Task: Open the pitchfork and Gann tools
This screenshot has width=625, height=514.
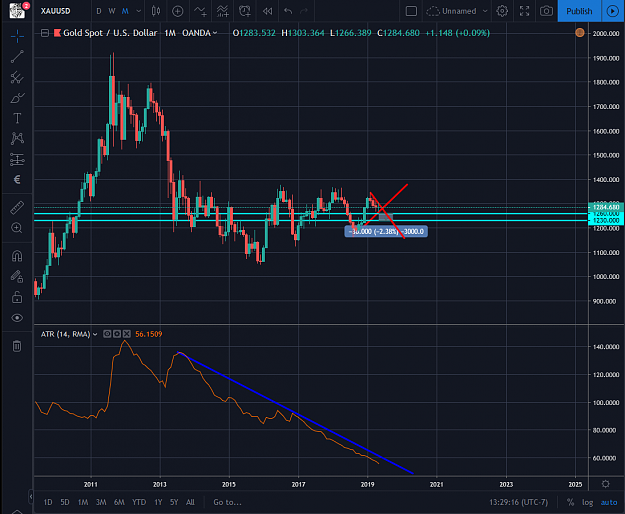Action: [17, 77]
